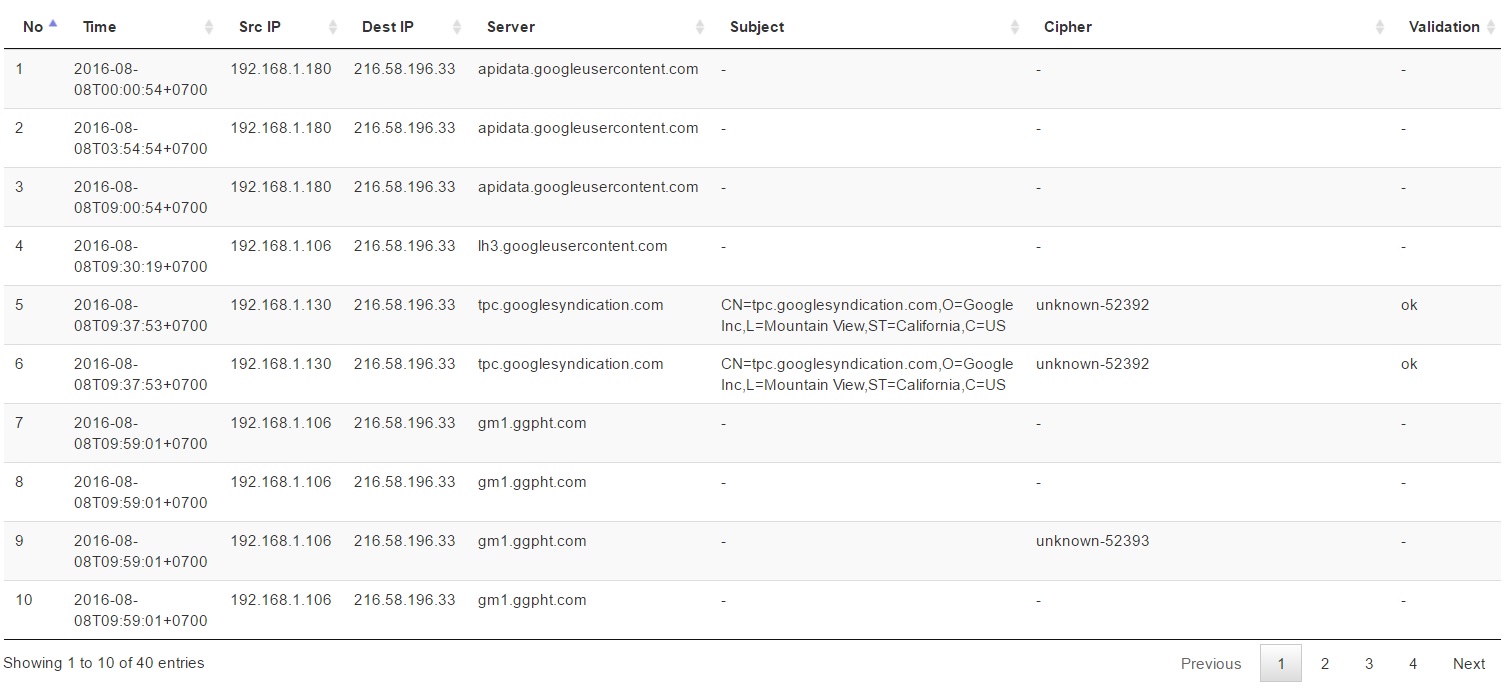Click the sort arrows icon in Server header
The width and height of the screenshot is (1512, 695).
point(700,27)
